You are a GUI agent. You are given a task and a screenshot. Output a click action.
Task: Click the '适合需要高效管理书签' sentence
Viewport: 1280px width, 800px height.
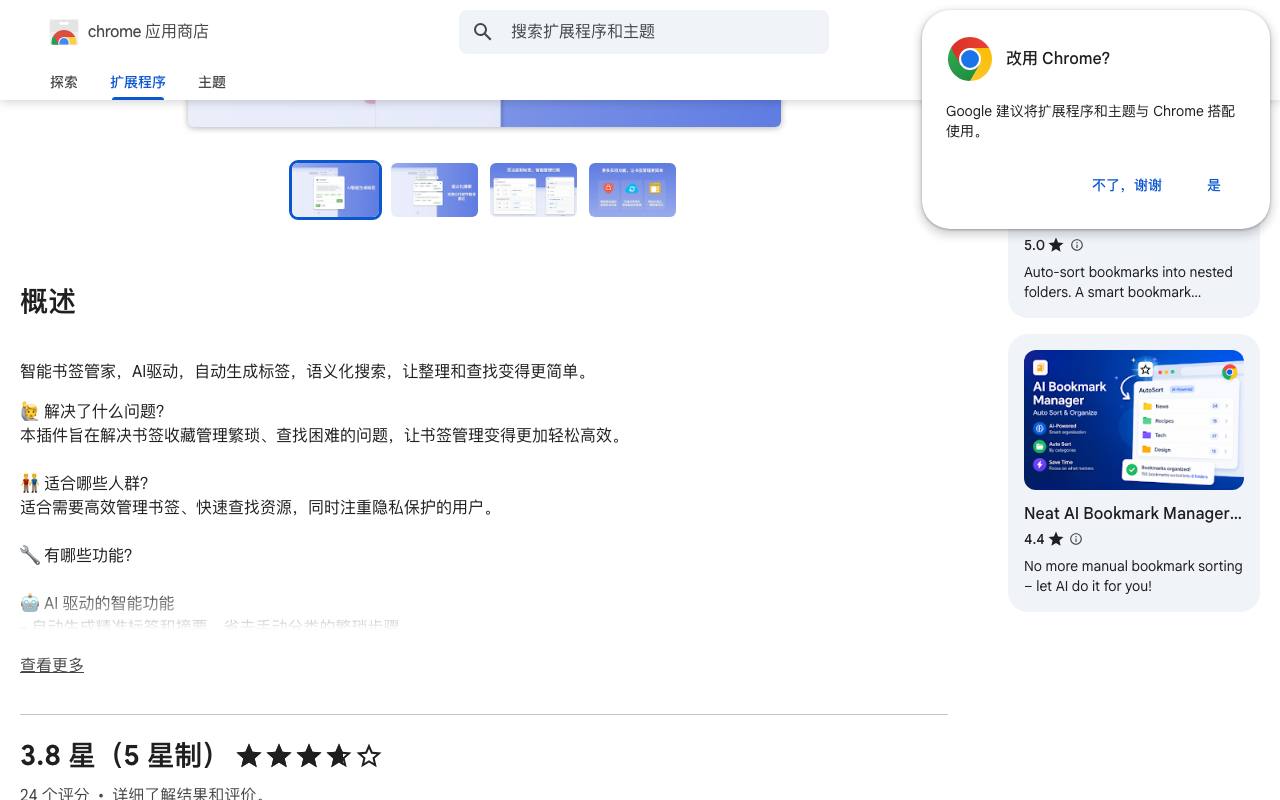tap(260, 507)
